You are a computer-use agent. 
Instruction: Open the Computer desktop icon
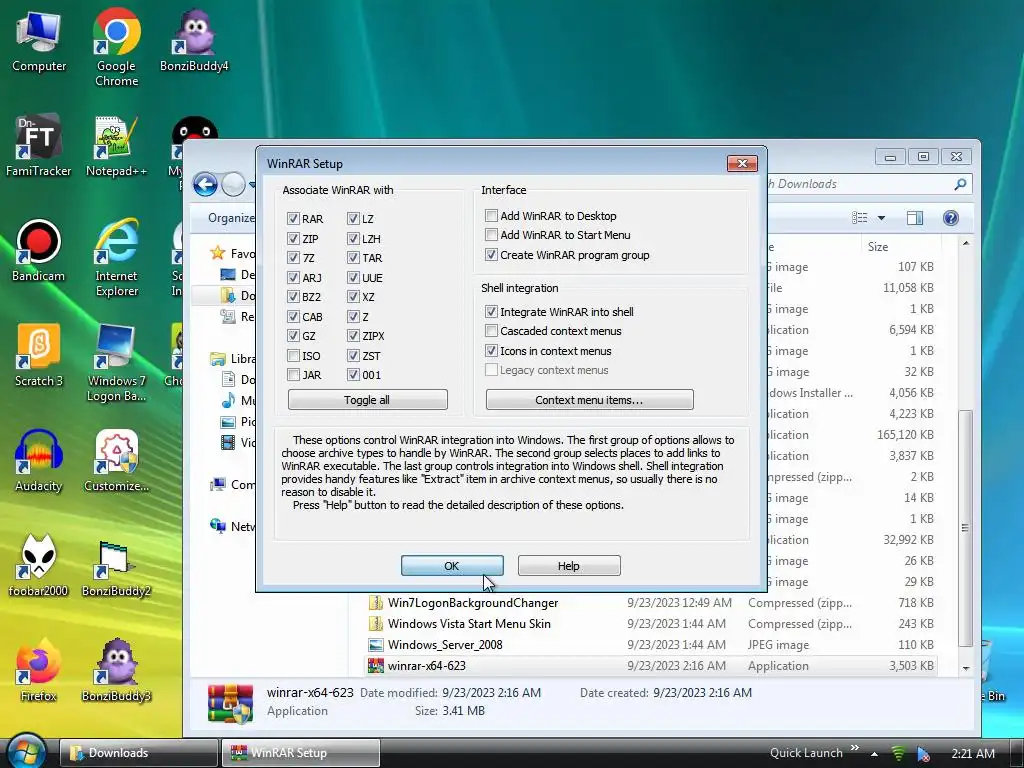click(39, 42)
